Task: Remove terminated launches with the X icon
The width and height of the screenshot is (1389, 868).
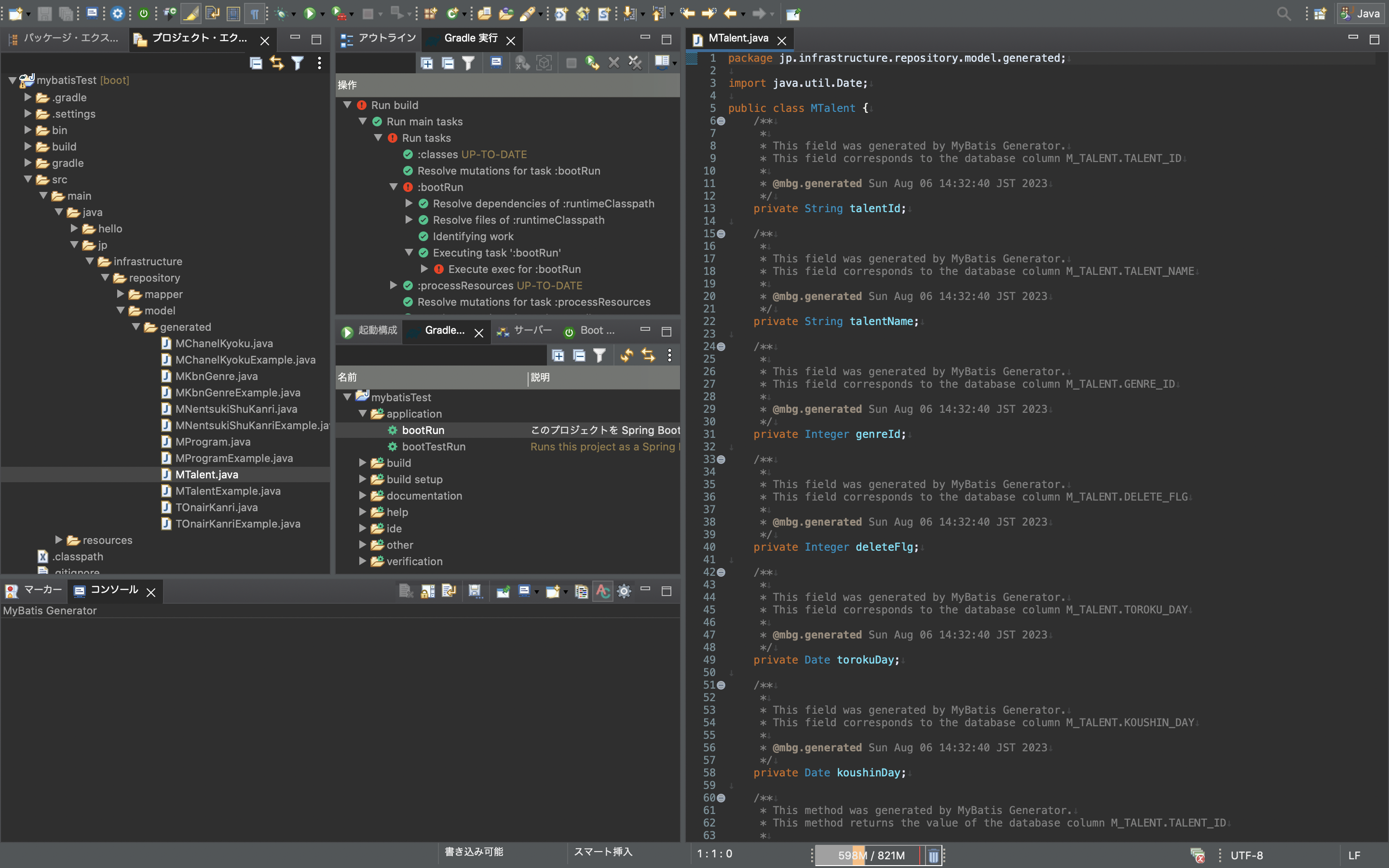Action: pyautogui.click(x=614, y=63)
